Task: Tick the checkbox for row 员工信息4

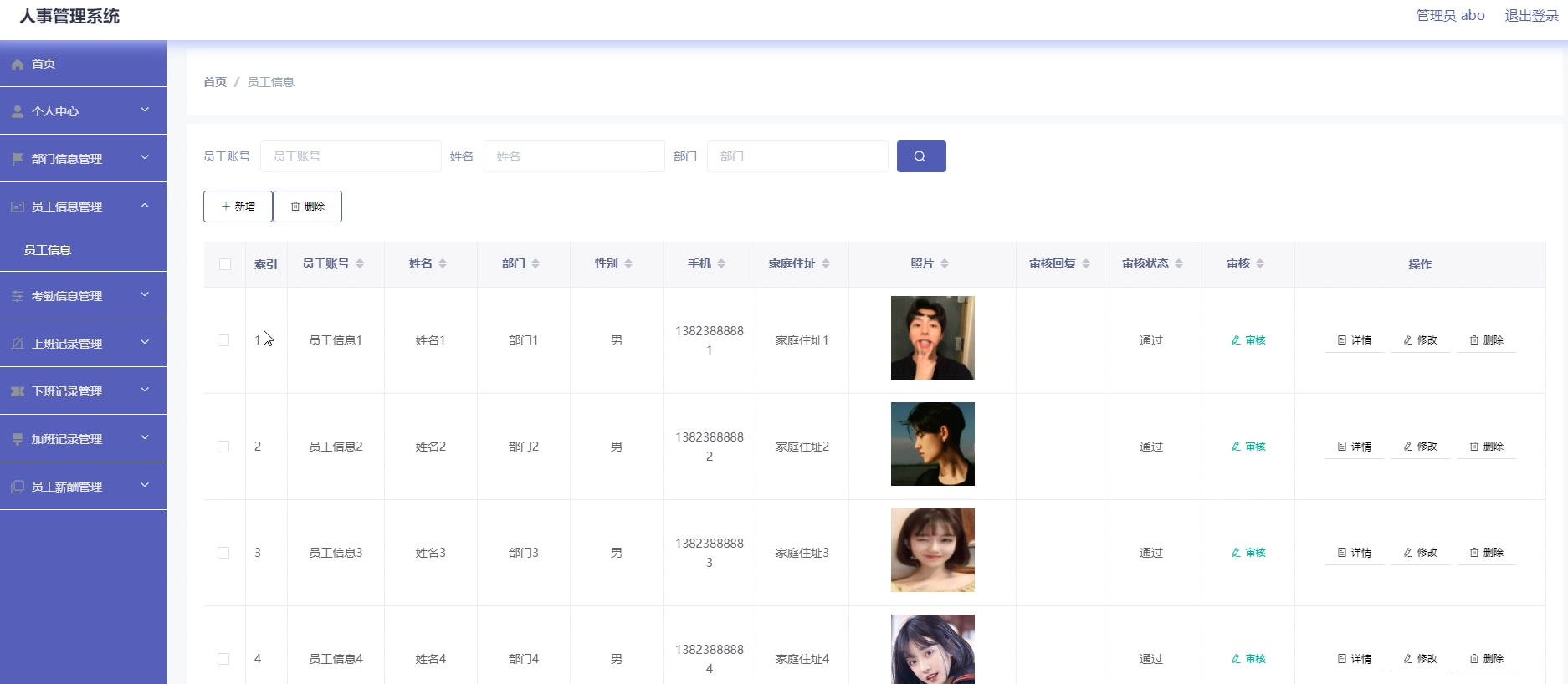Action: pos(223,659)
